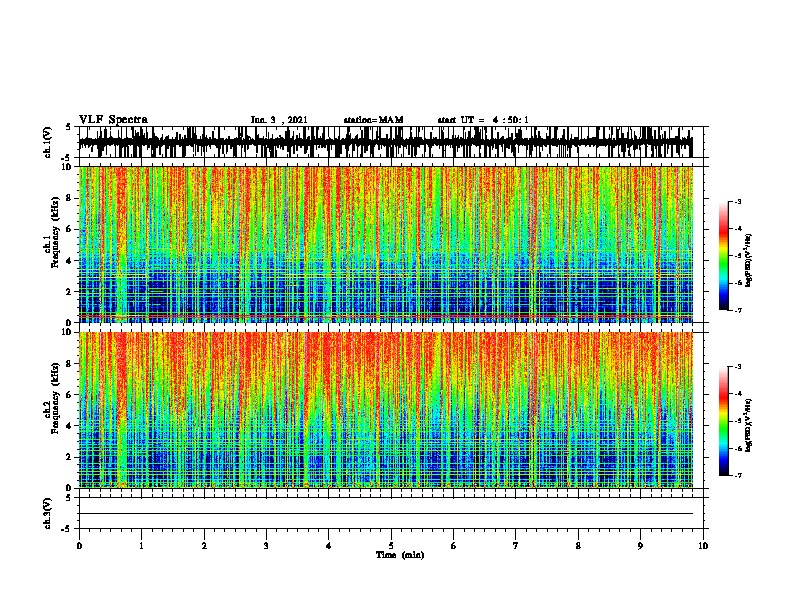Click time axis tick label "10"
The width and height of the screenshot is (792, 612).
(703, 546)
